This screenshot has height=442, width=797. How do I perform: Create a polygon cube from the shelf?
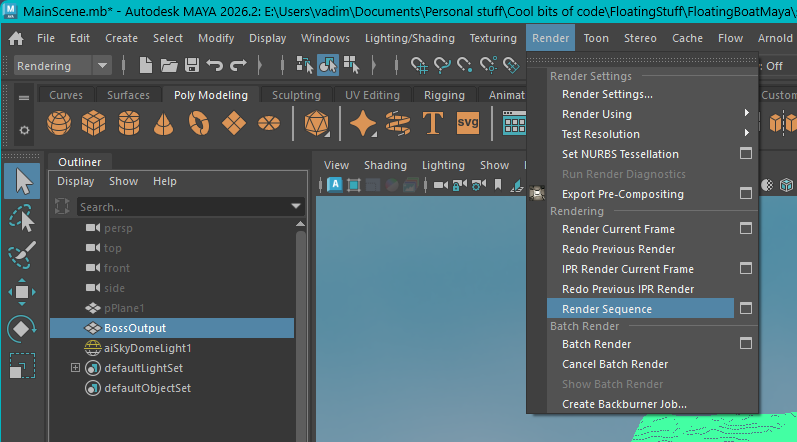[94, 123]
